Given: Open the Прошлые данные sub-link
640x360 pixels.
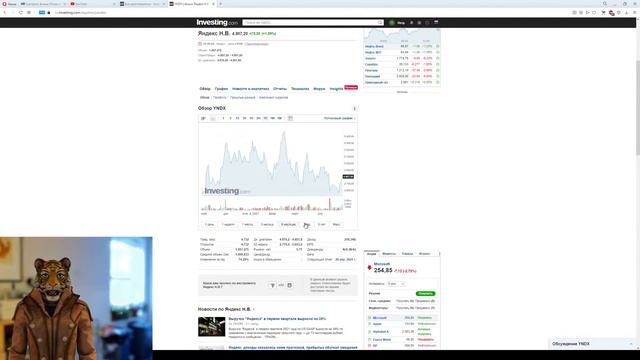Looking at the screenshot, I should [242, 98].
